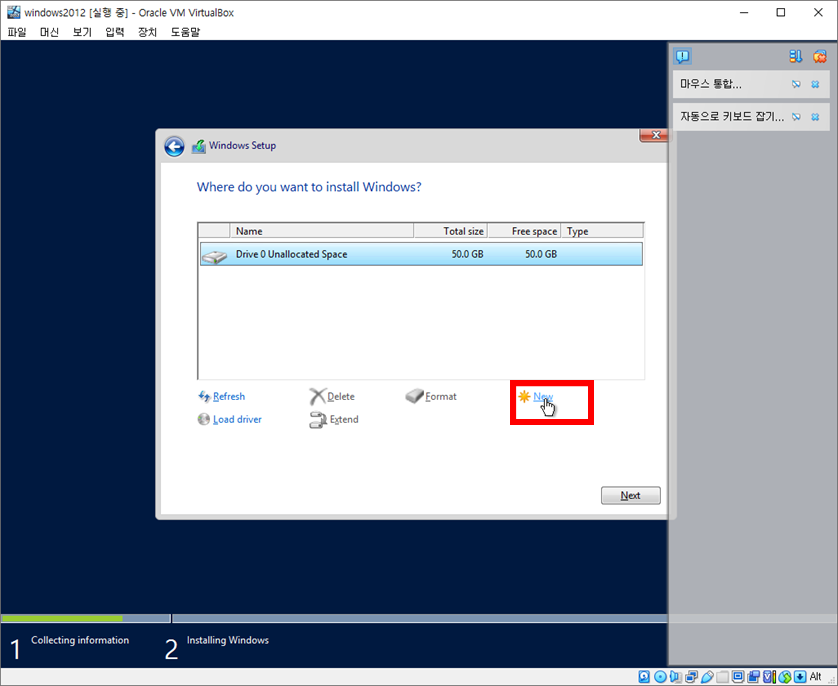Click the dismiss all notifications icon

(x=819, y=56)
